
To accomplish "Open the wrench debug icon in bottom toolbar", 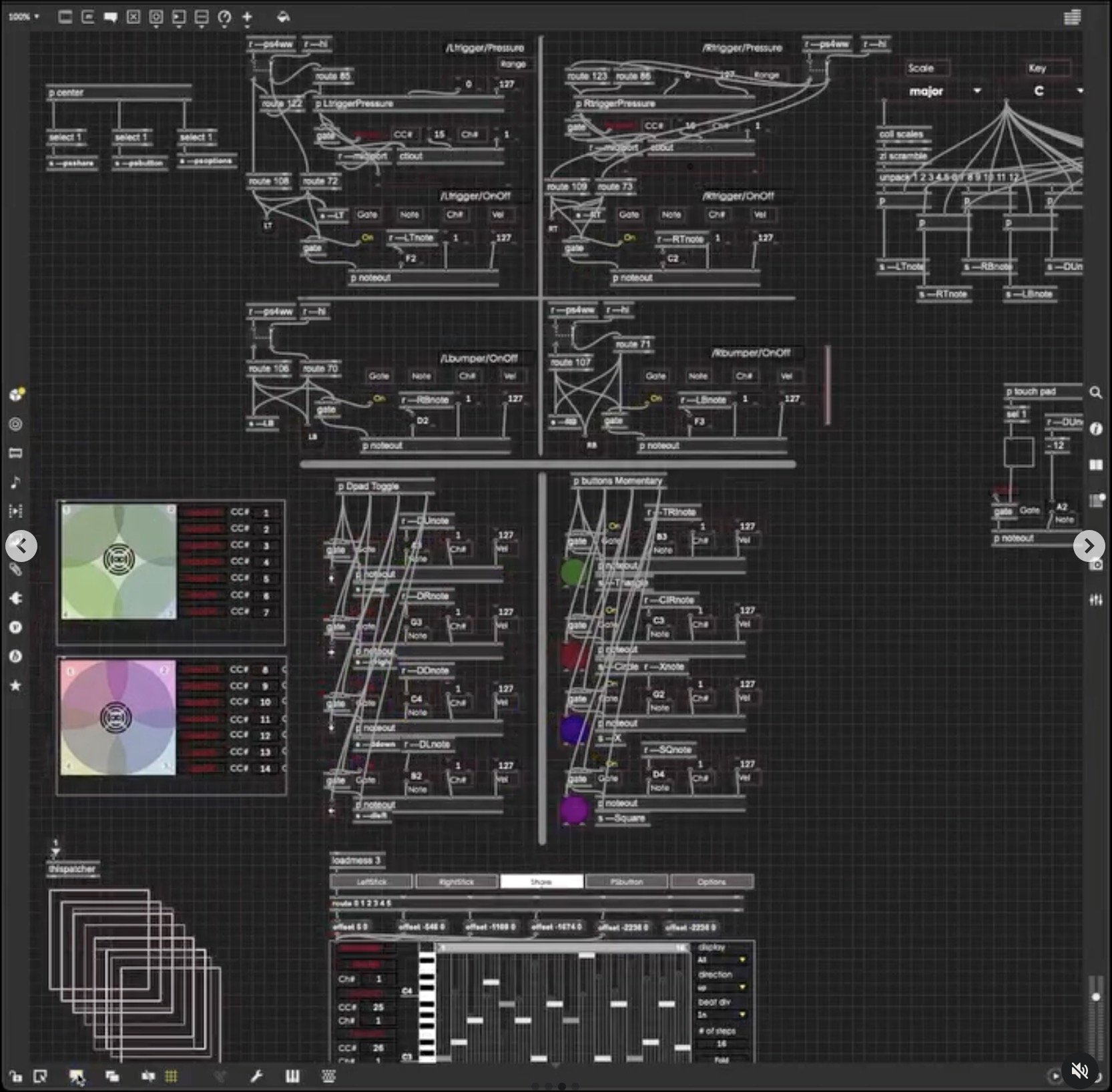I will (256, 1076).
